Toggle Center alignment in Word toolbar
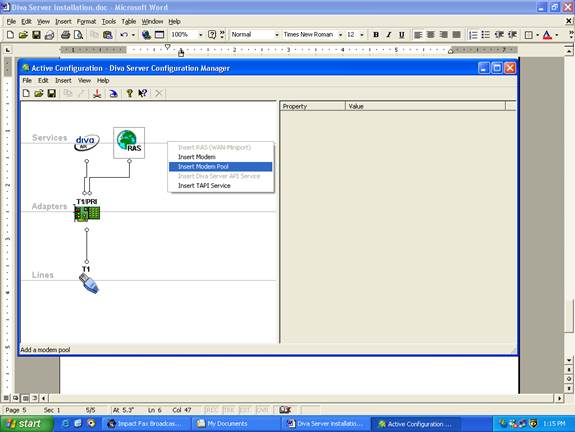The width and height of the screenshot is (575, 432). 431,35
